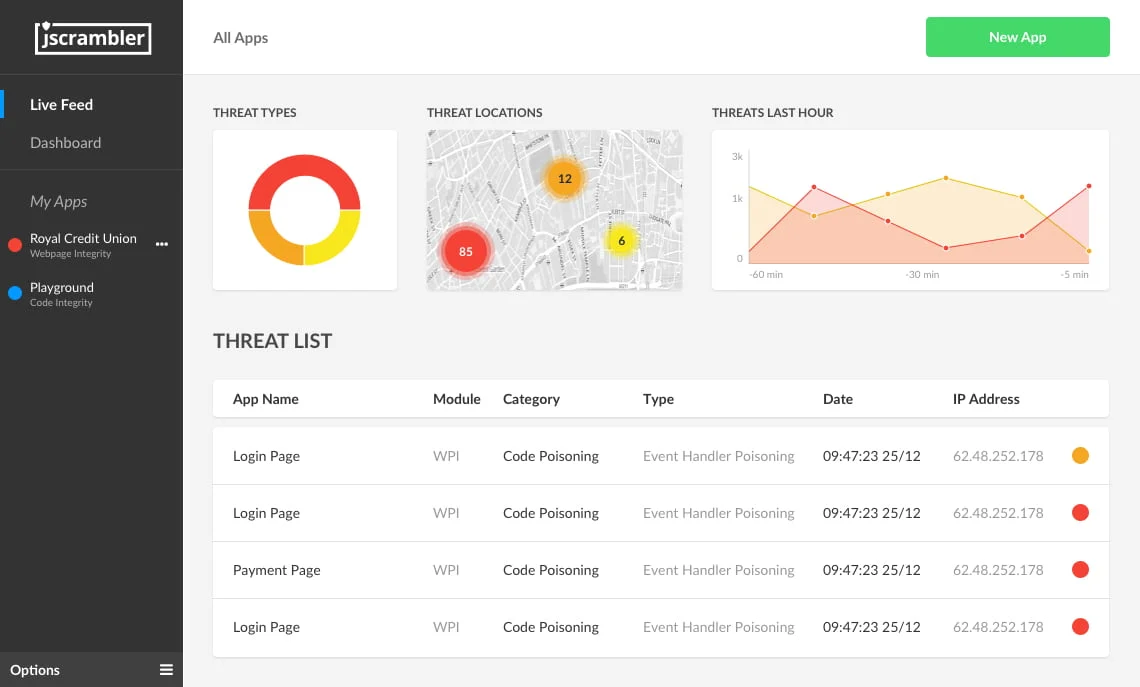Select Live Feed in the sidebar
Image resolution: width=1140 pixels, height=687 pixels.
pyautogui.click(x=61, y=105)
